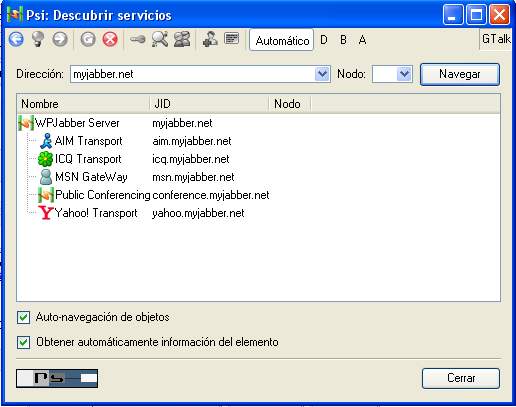Click the magnifying glass Search icon
Screen dimensions: 516x407
coord(160,39)
